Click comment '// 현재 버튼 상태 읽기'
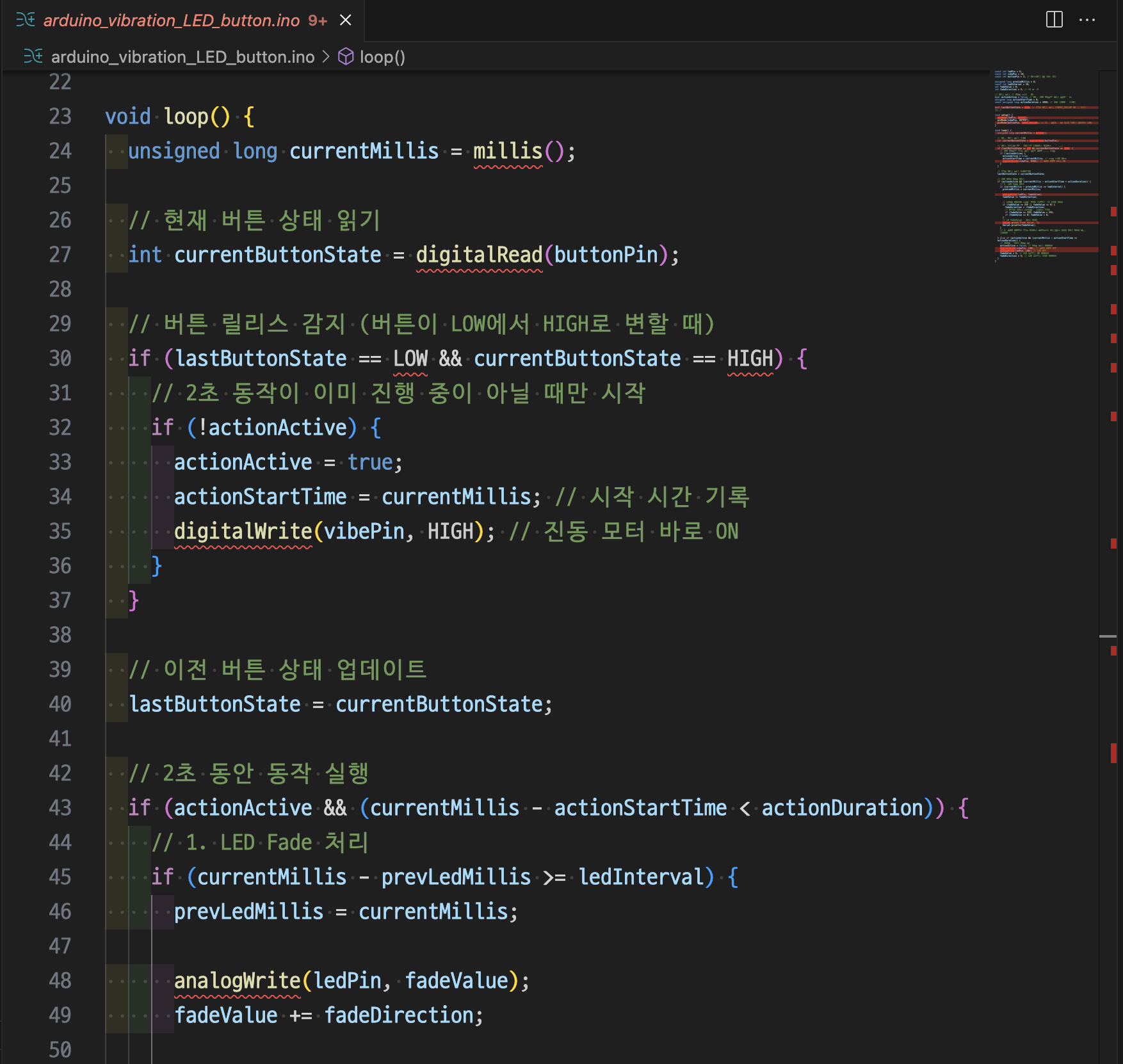Screen dimensions: 1123x1064 tap(255, 220)
